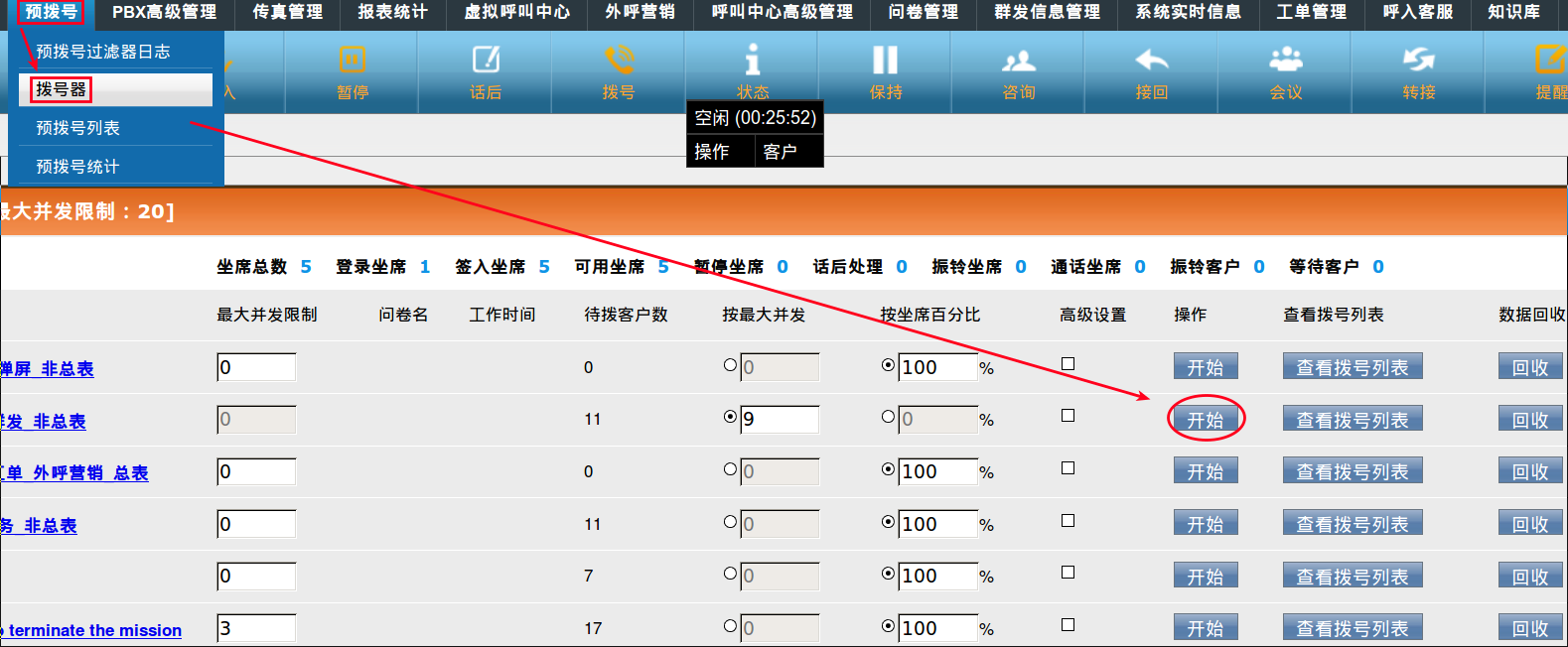The image size is (1568, 647).
Task: Click the 最大并发限制 input field in first row
Action: click(x=256, y=367)
